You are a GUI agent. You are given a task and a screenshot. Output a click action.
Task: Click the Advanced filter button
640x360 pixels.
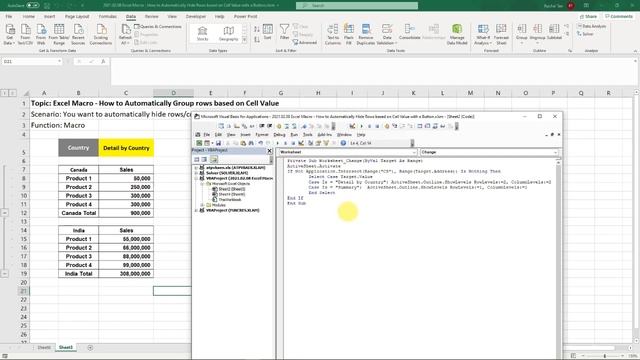304,42
